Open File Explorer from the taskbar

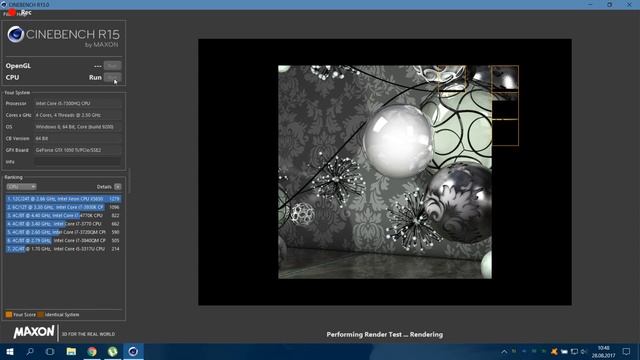point(71,351)
